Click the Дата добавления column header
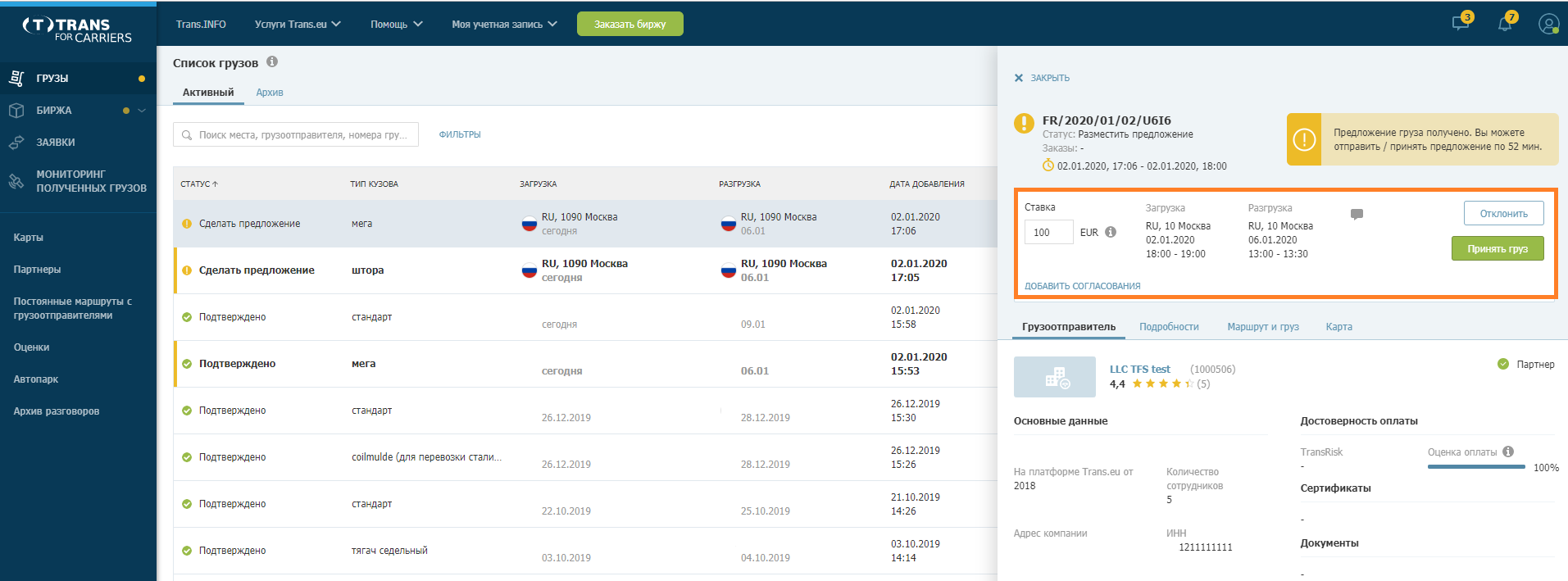This screenshot has height=581, width=1568. [x=927, y=184]
